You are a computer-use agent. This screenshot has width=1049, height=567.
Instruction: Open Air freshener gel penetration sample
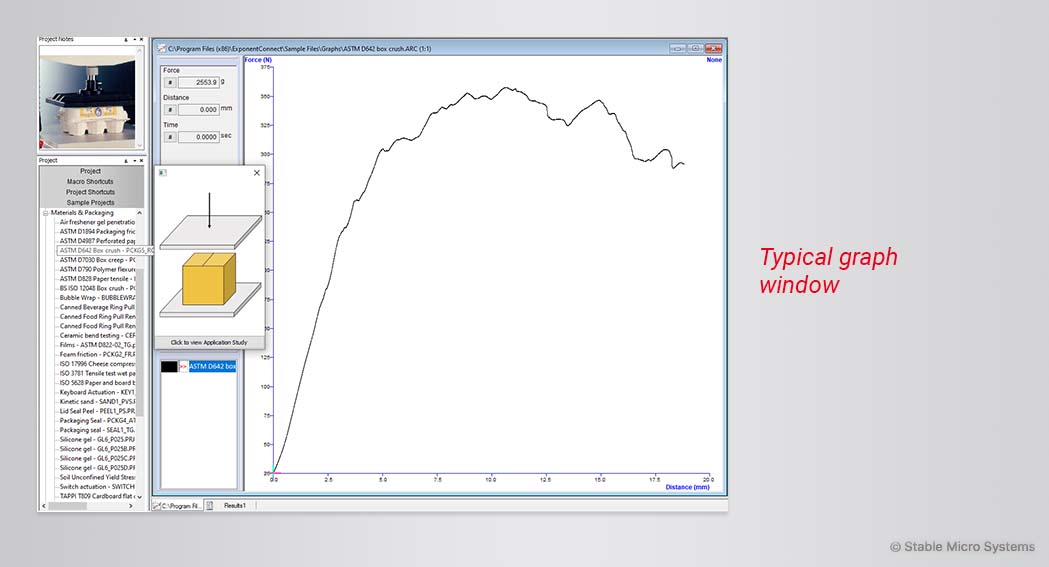(97, 222)
